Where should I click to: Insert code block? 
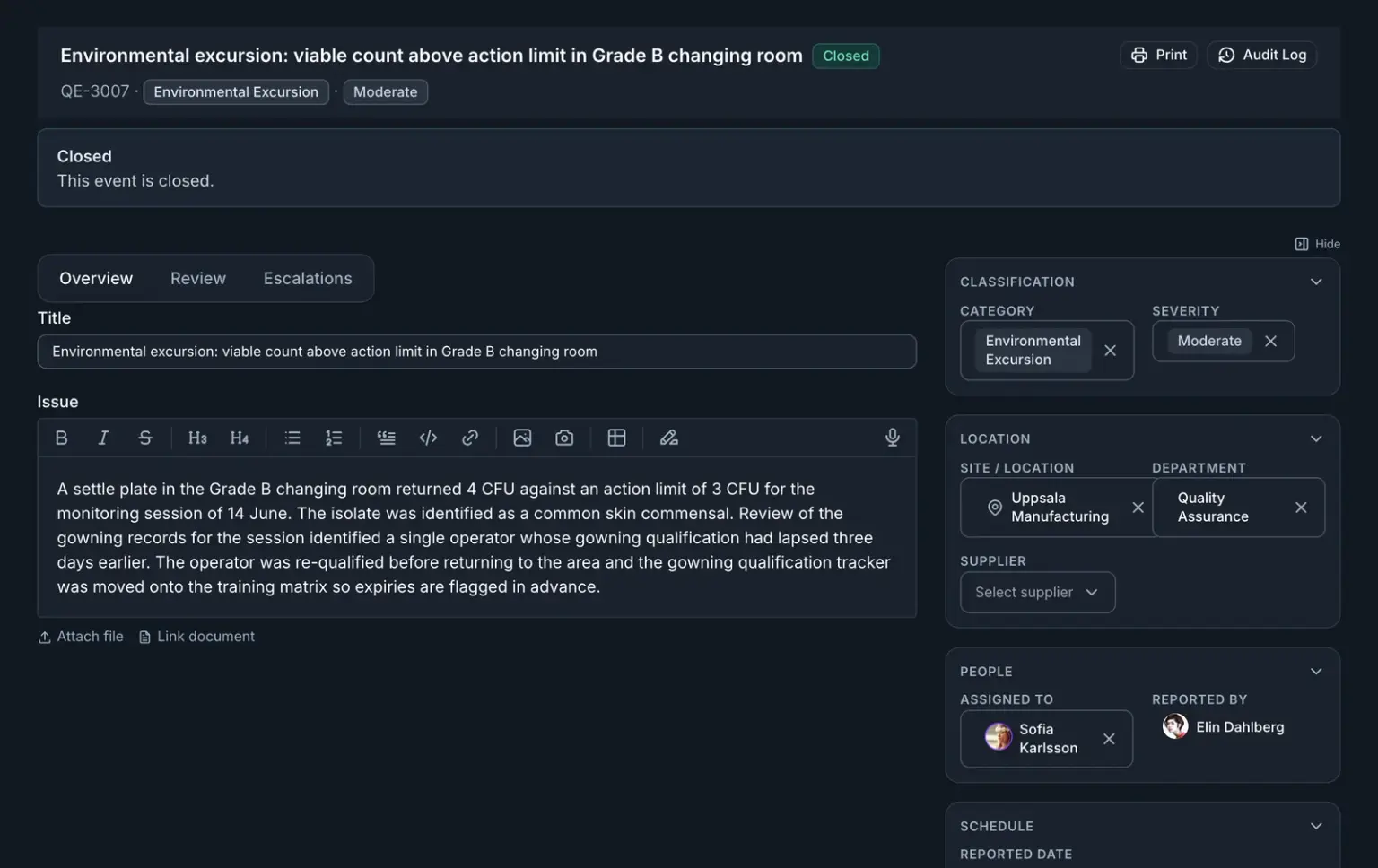point(428,438)
